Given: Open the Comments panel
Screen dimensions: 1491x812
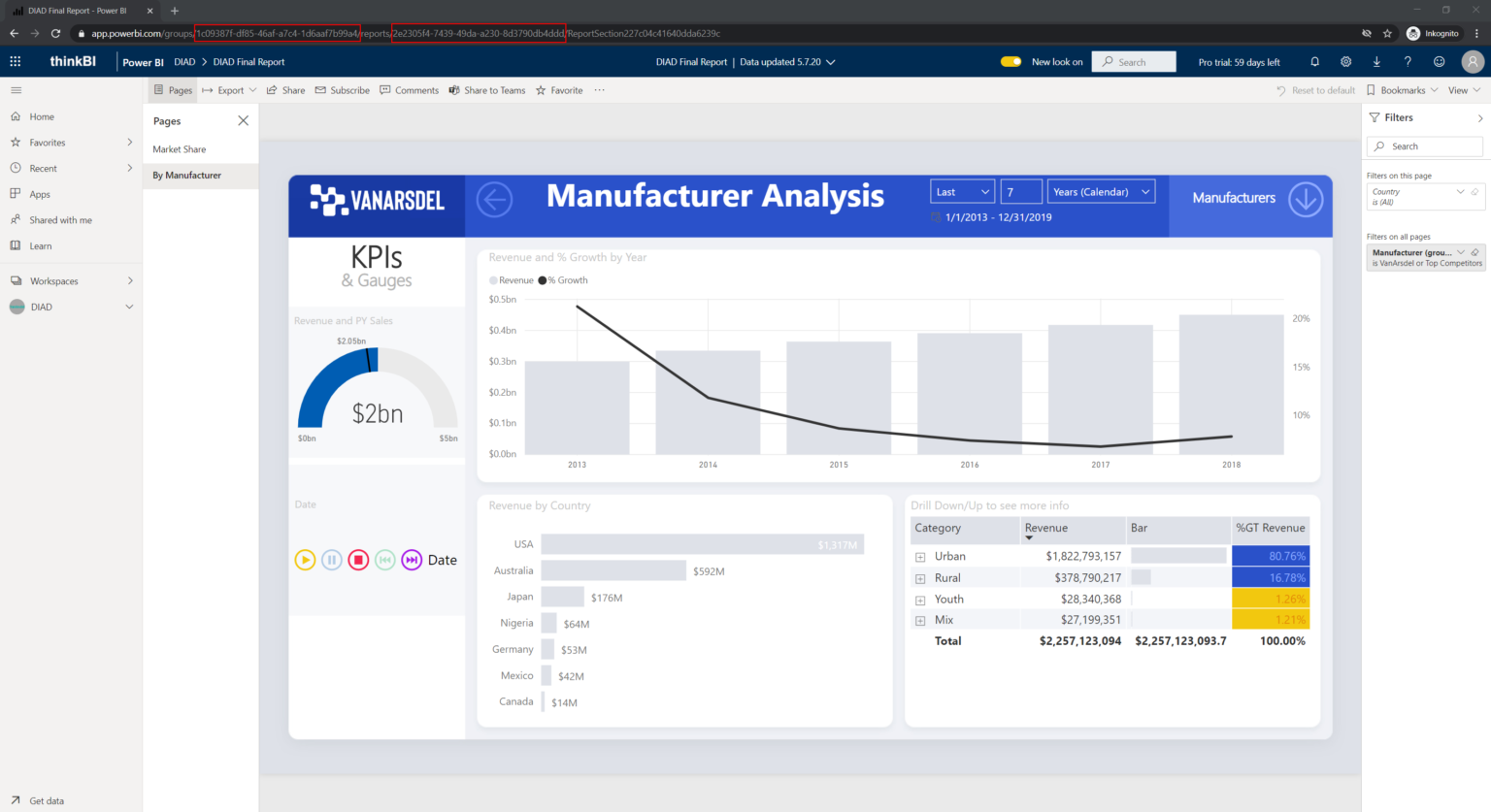Looking at the screenshot, I should (x=409, y=89).
